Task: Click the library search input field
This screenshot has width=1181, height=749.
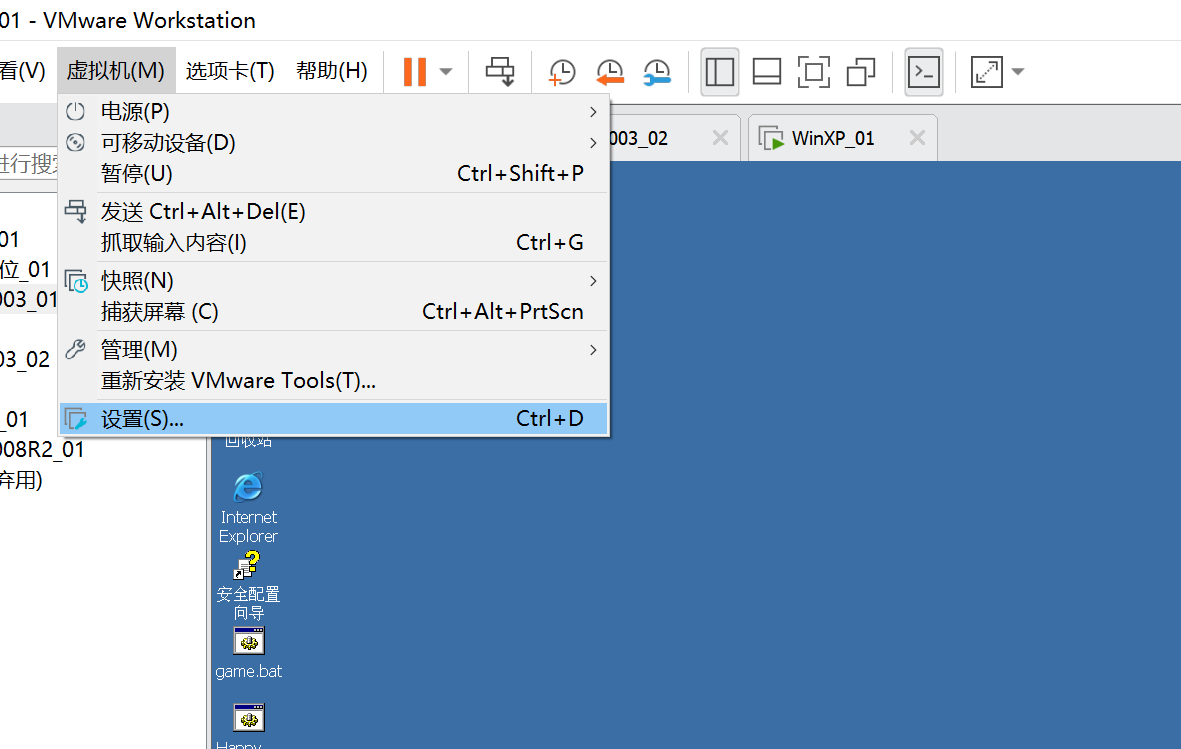Action: 29,164
